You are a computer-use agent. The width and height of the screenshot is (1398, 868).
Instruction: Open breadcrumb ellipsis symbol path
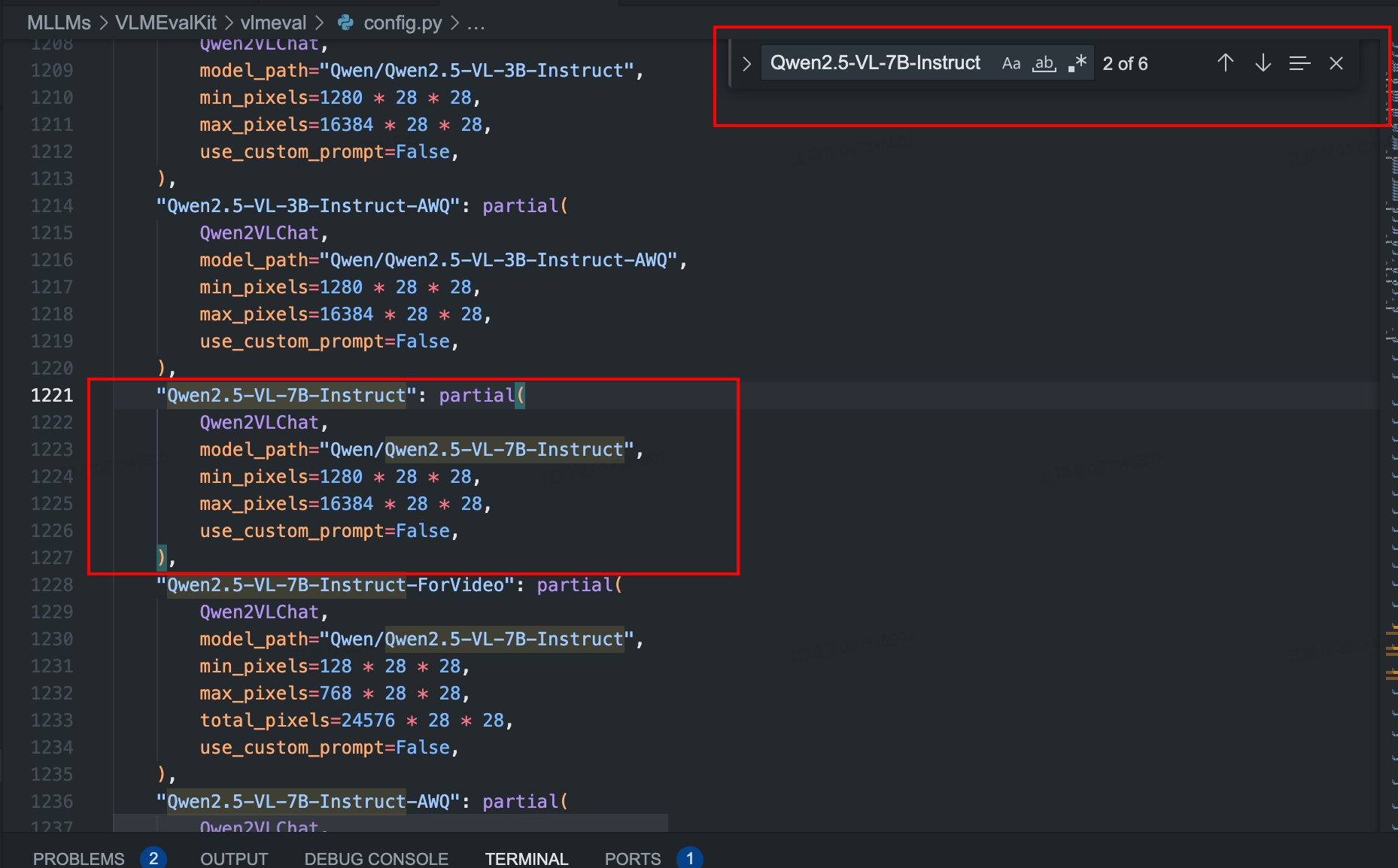coord(476,23)
